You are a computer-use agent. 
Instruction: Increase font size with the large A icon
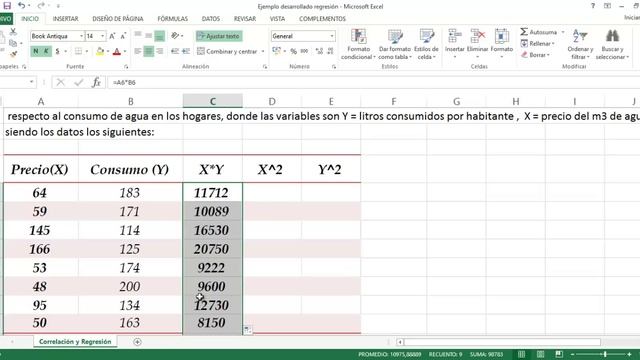(x=112, y=36)
